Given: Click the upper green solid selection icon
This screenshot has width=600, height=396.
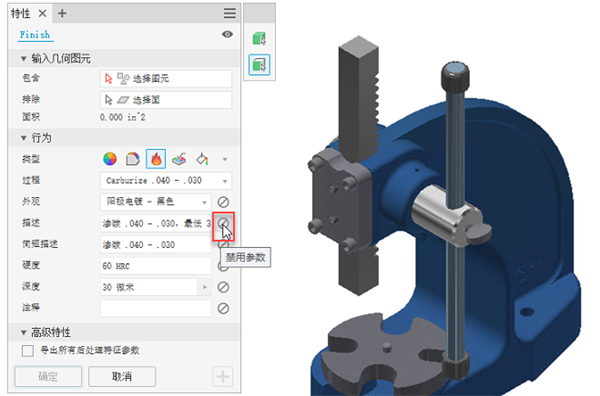Looking at the screenshot, I should pyautogui.click(x=259, y=39).
